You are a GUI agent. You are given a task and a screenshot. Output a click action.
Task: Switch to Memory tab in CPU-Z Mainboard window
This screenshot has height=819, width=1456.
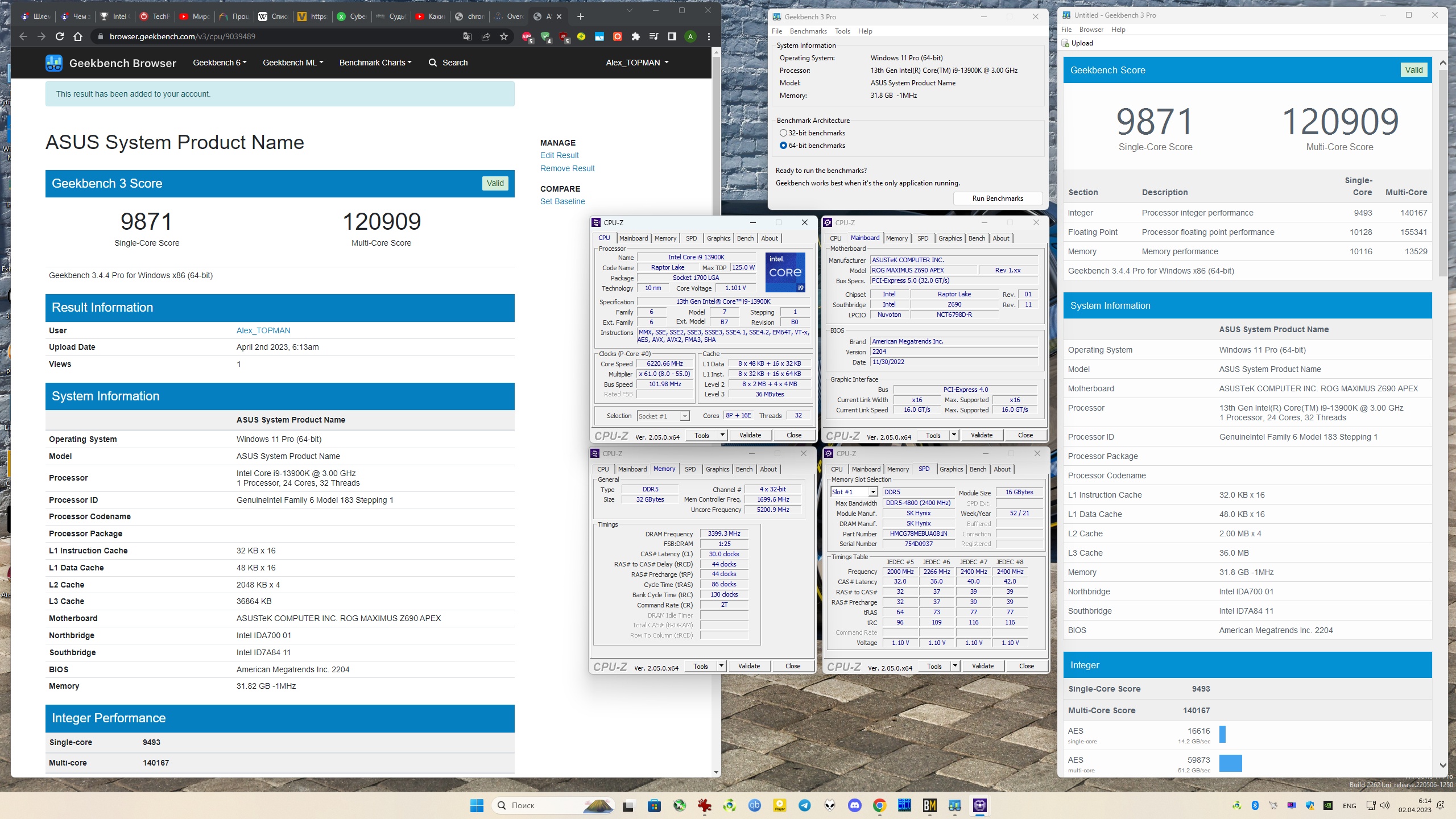tap(896, 238)
